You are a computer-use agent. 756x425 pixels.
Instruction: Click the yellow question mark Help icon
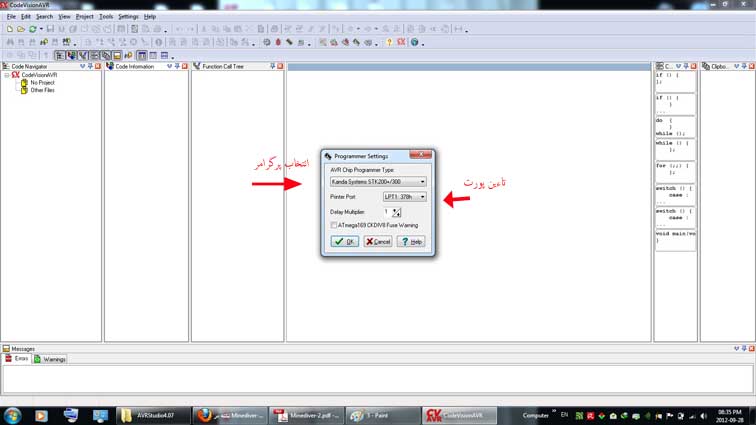pos(389,42)
